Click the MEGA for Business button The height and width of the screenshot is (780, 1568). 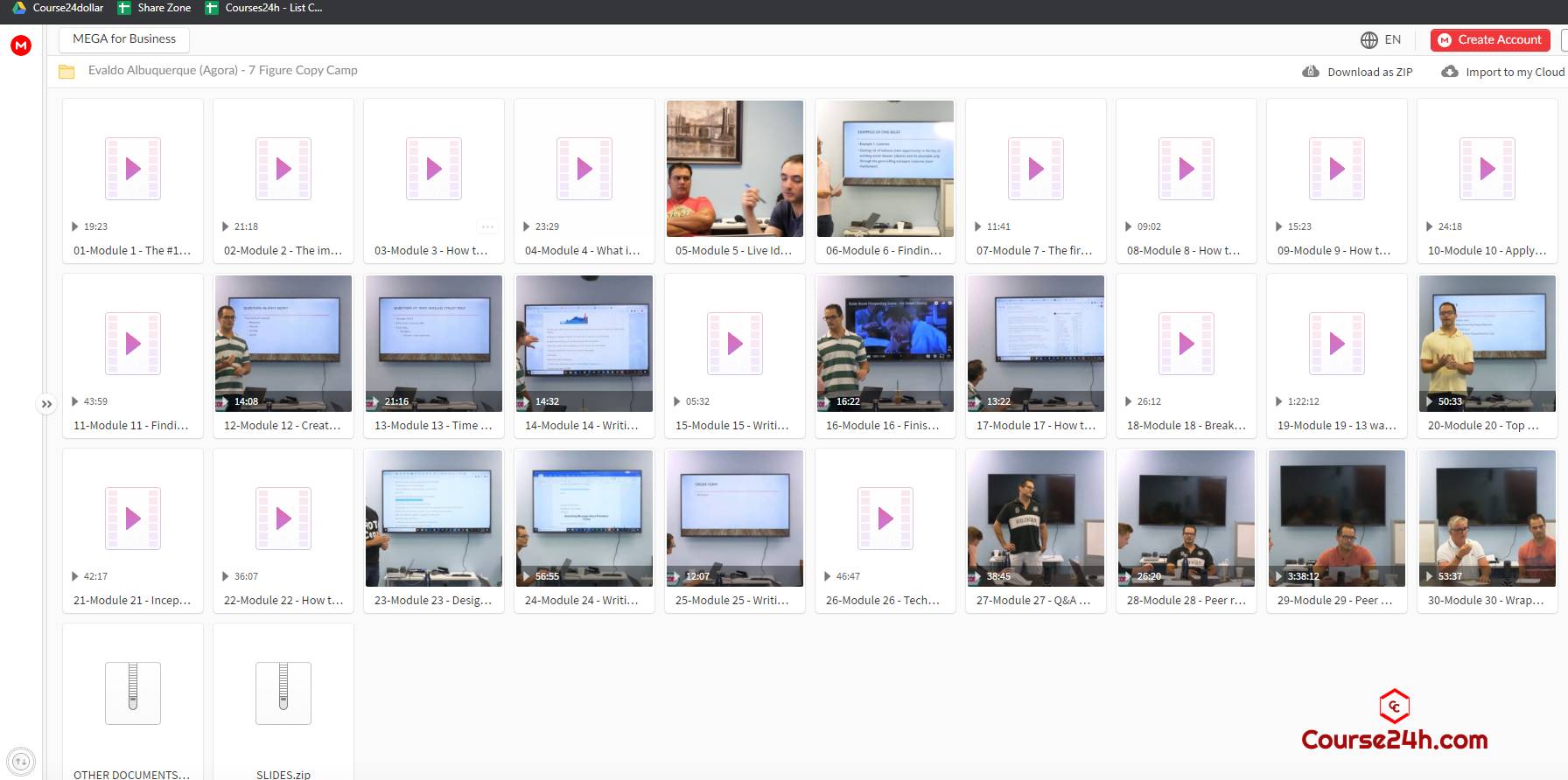(124, 39)
